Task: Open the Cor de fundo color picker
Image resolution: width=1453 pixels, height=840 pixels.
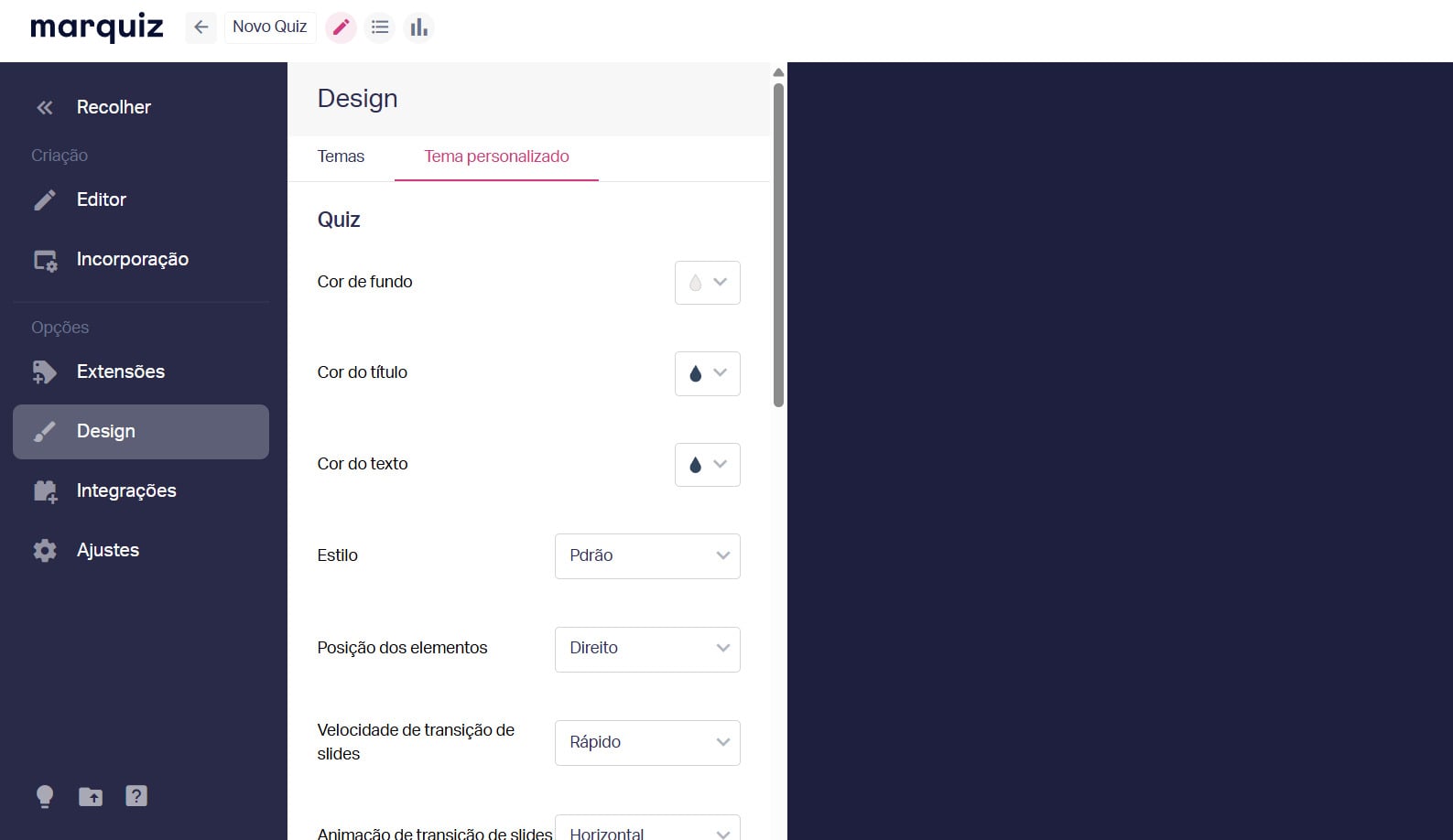Action: click(707, 283)
